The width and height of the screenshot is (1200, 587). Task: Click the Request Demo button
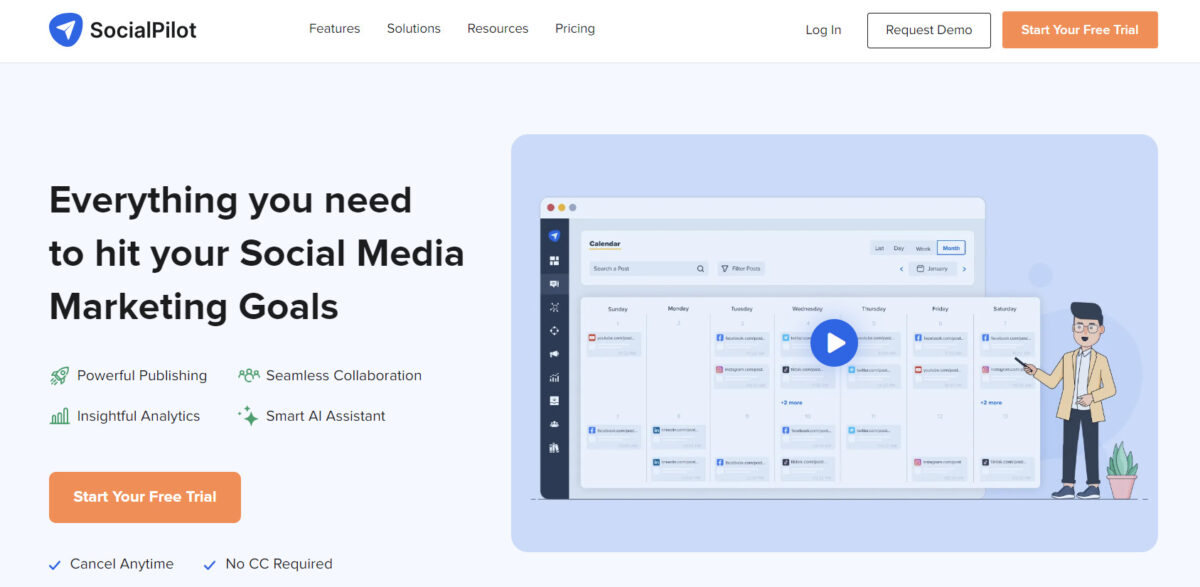[929, 30]
